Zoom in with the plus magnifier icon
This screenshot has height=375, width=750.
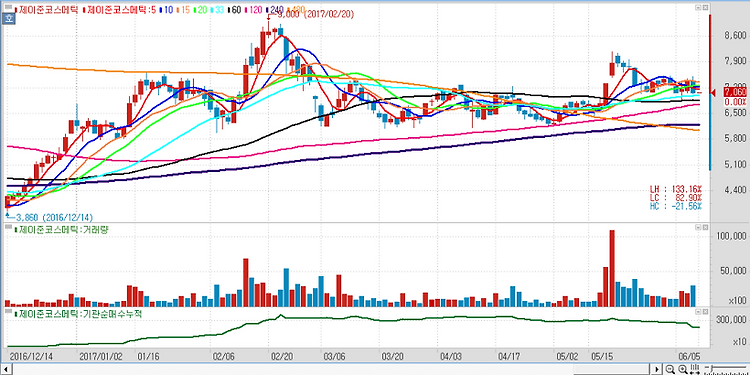coord(683,369)
